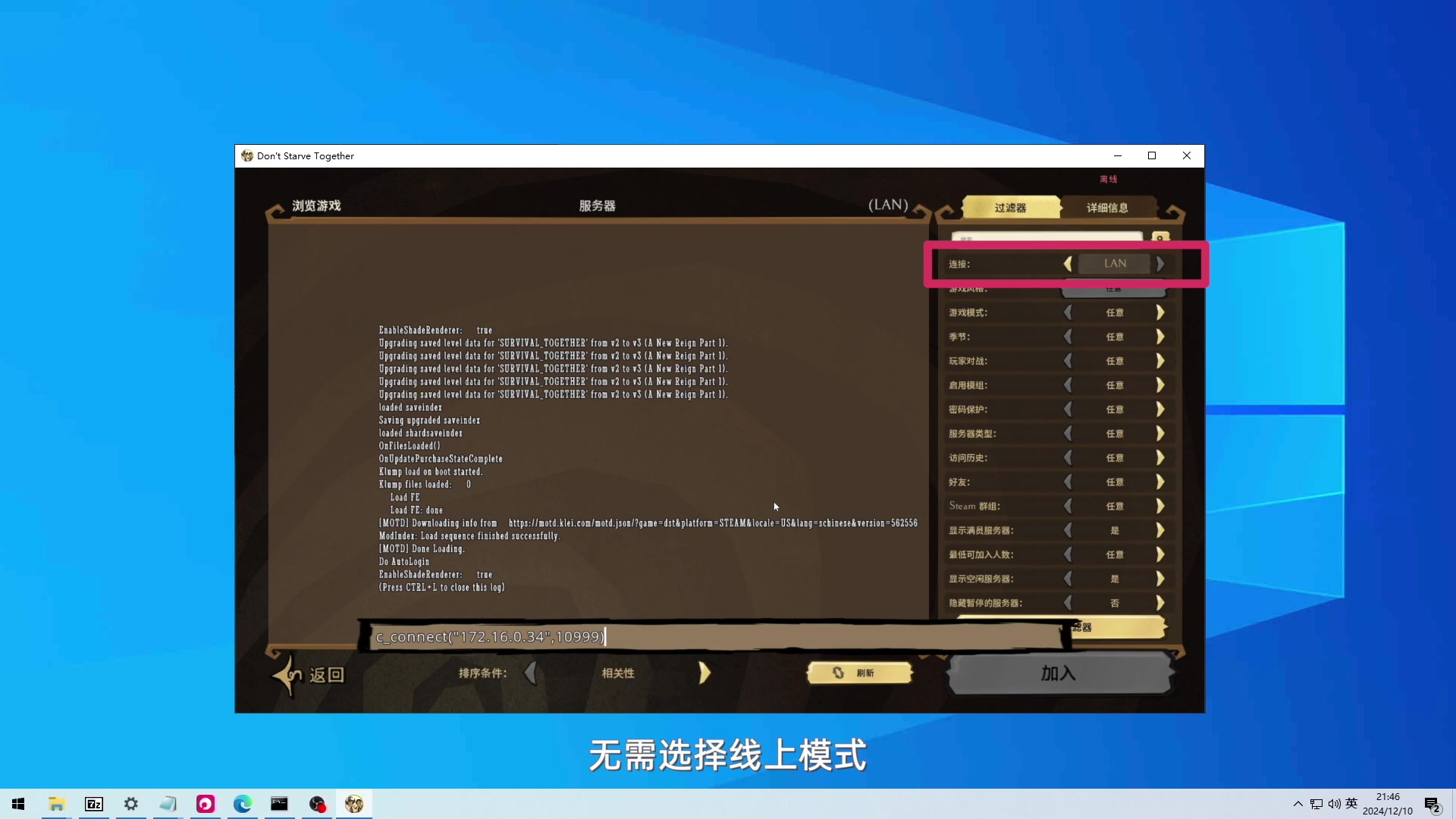
Task: Select previous option for 好友 filter
Action: click(x=1068, y=482)
